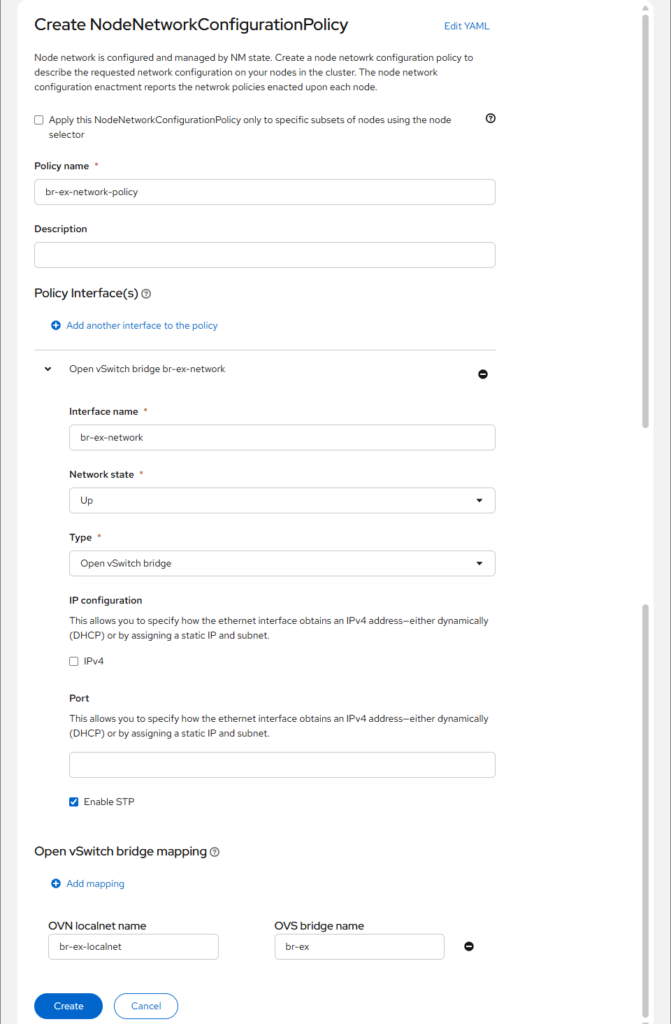671x1024 pixels.
Task: Collapse the Open vSwitch bridge br-ex-network section
Action: pos(48,369)
